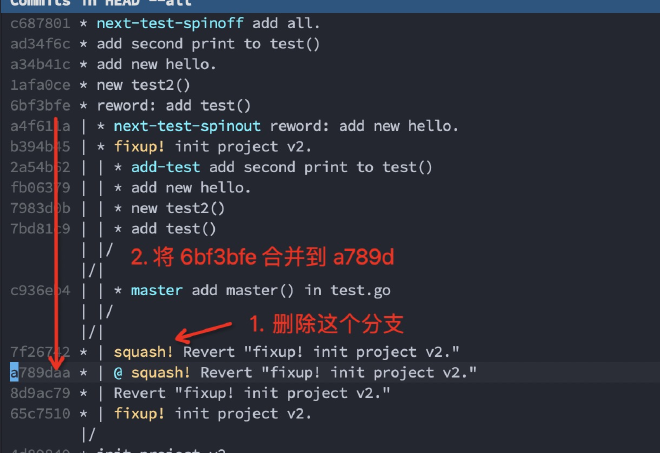Click the add-test branch label
The width and height of the screenshot is (660, 453).
click(167, 168)
